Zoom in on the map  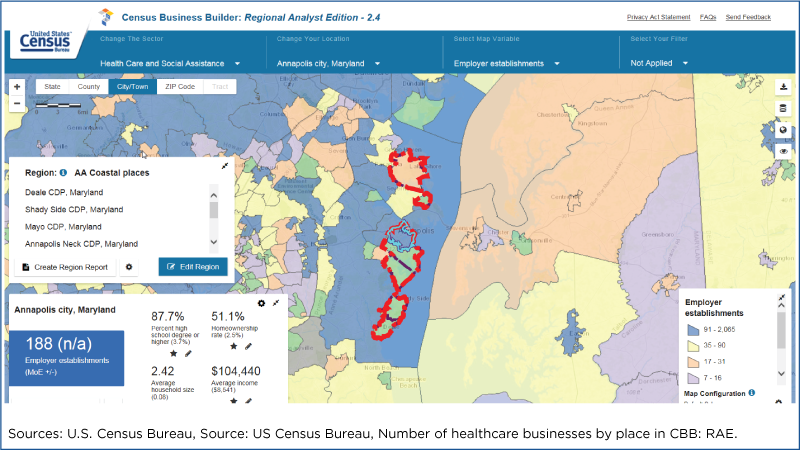(17, 87)
